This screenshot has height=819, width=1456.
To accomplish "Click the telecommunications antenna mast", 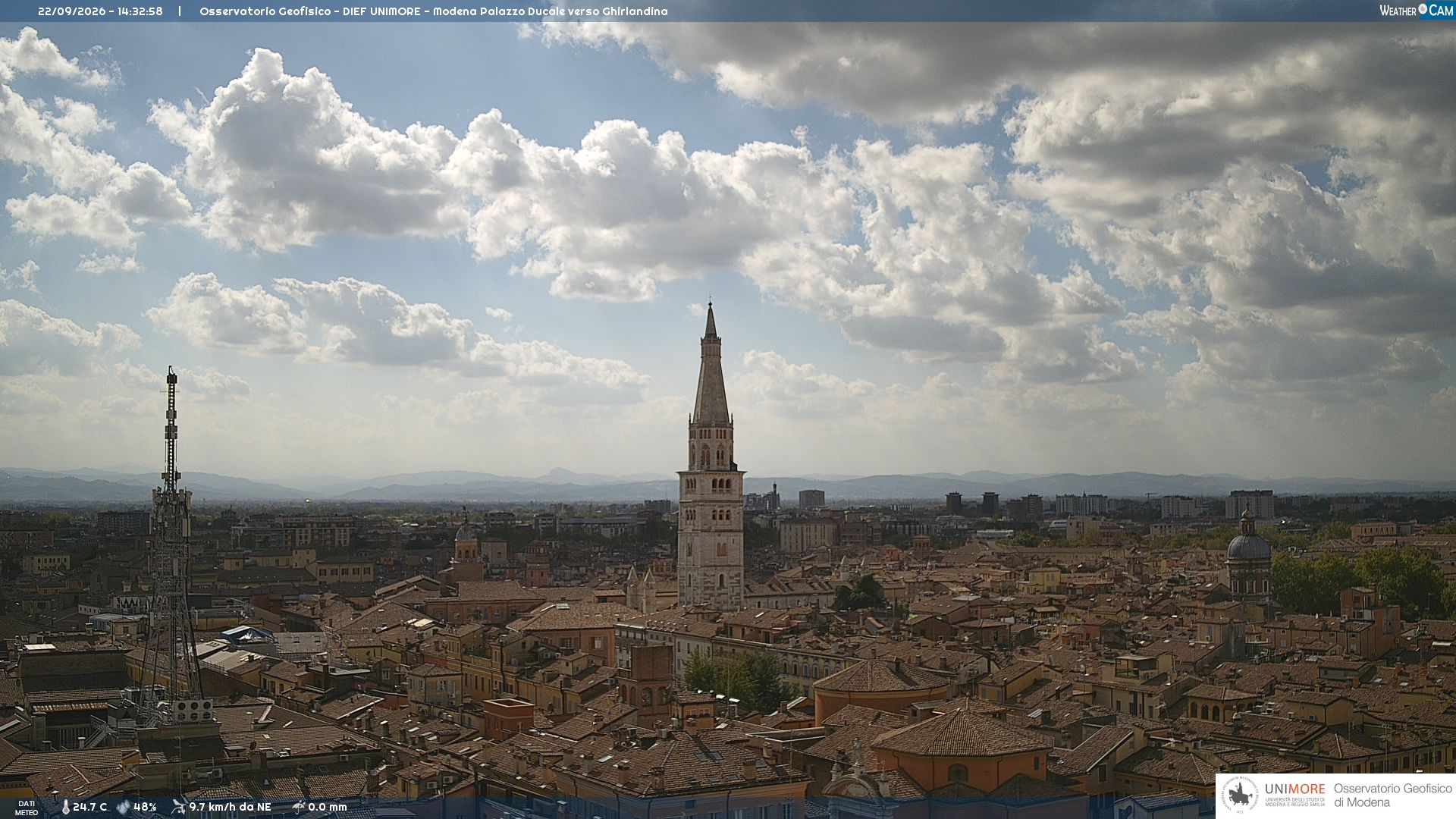I will (x=171, y=546).
